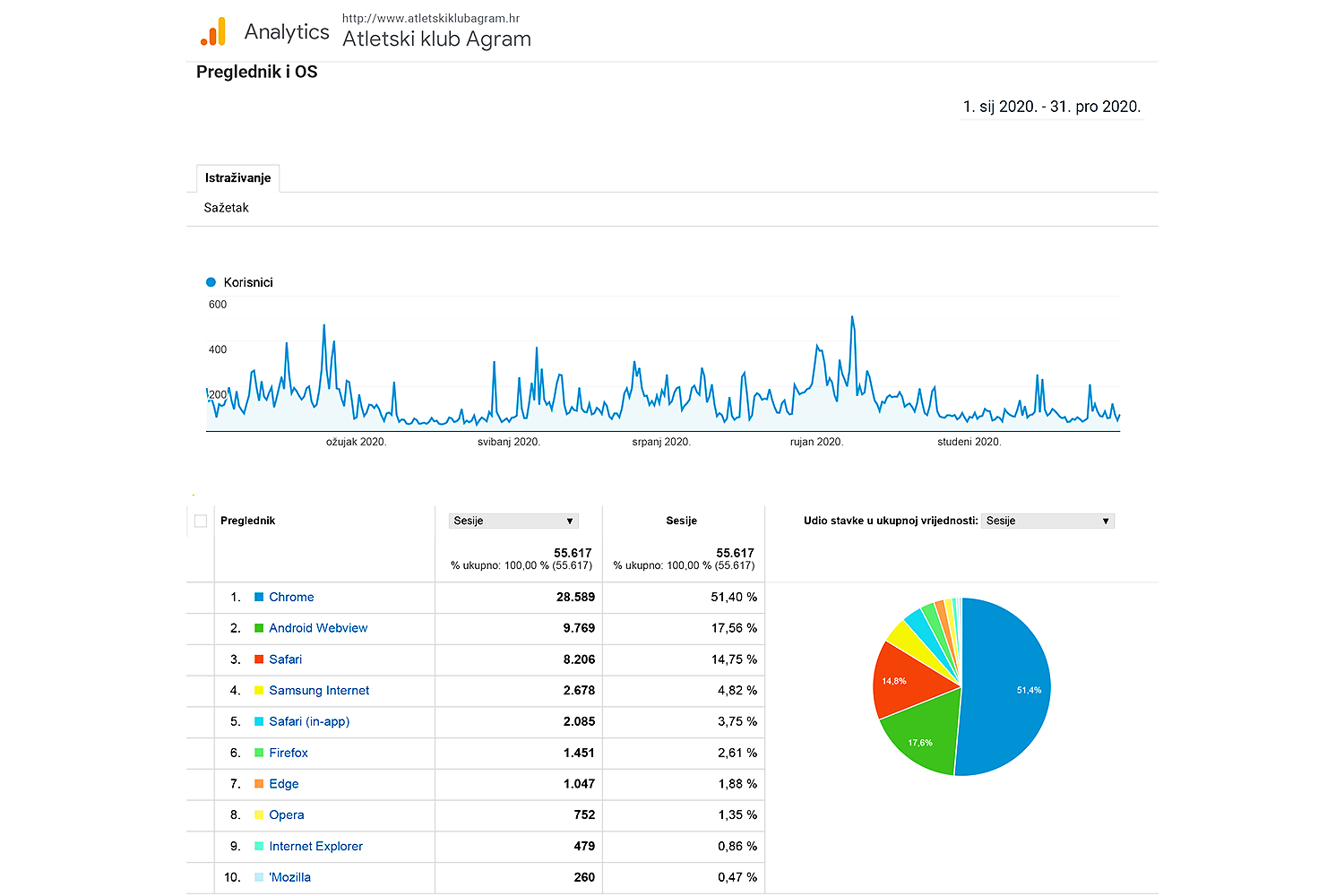Open the Udio stavke Sesije dropdown

pyautogui.click(x=1047, y=521)
